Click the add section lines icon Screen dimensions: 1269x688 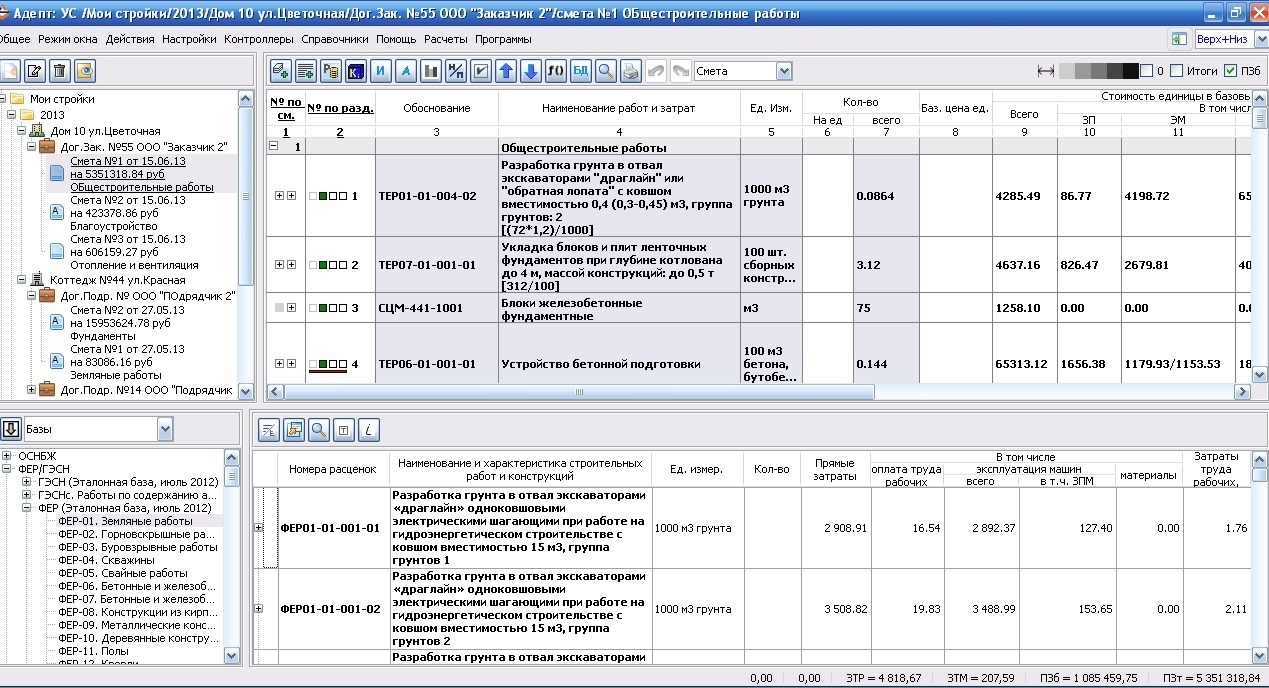(306, 71)
